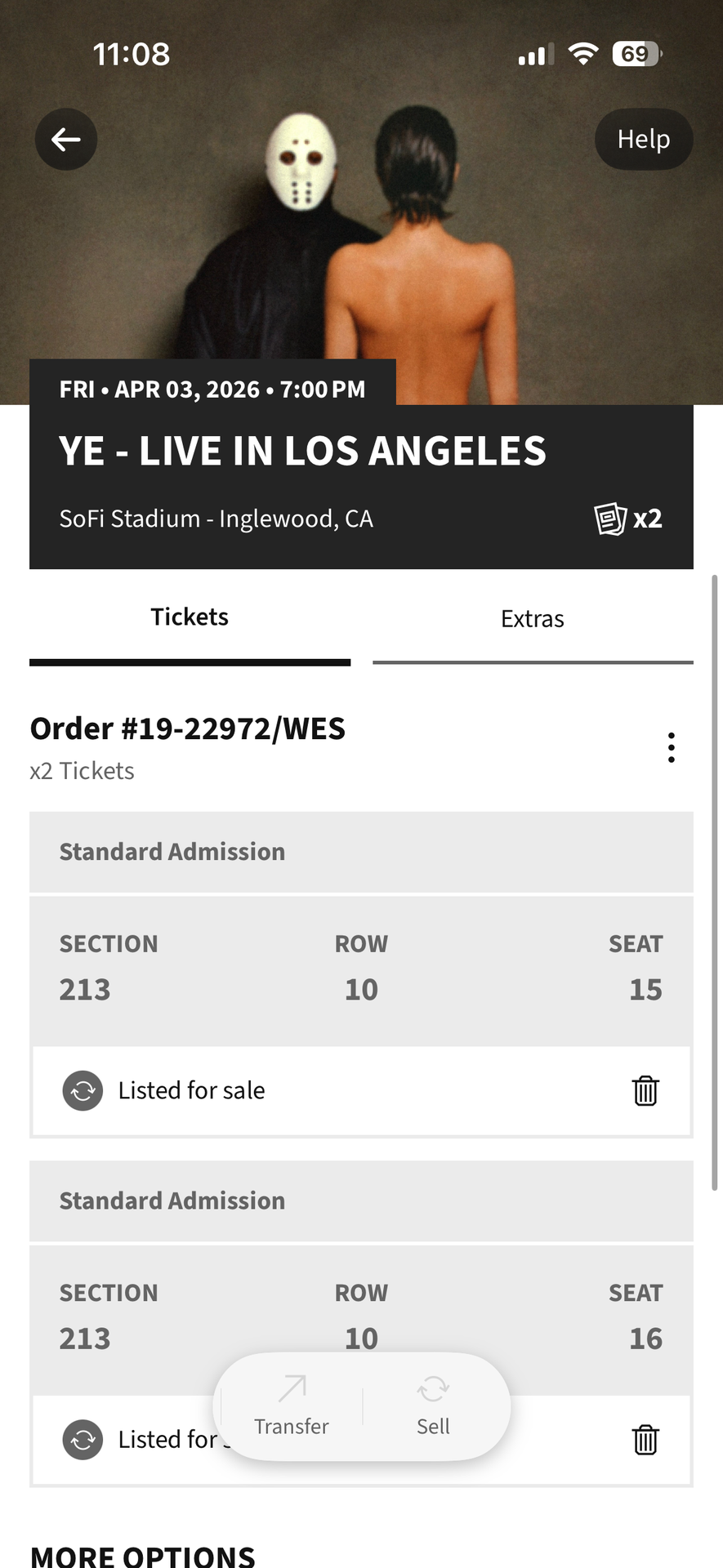
Task: Tap listed-for-sale sync icon for seat 15
Action: click(83, 1090)
